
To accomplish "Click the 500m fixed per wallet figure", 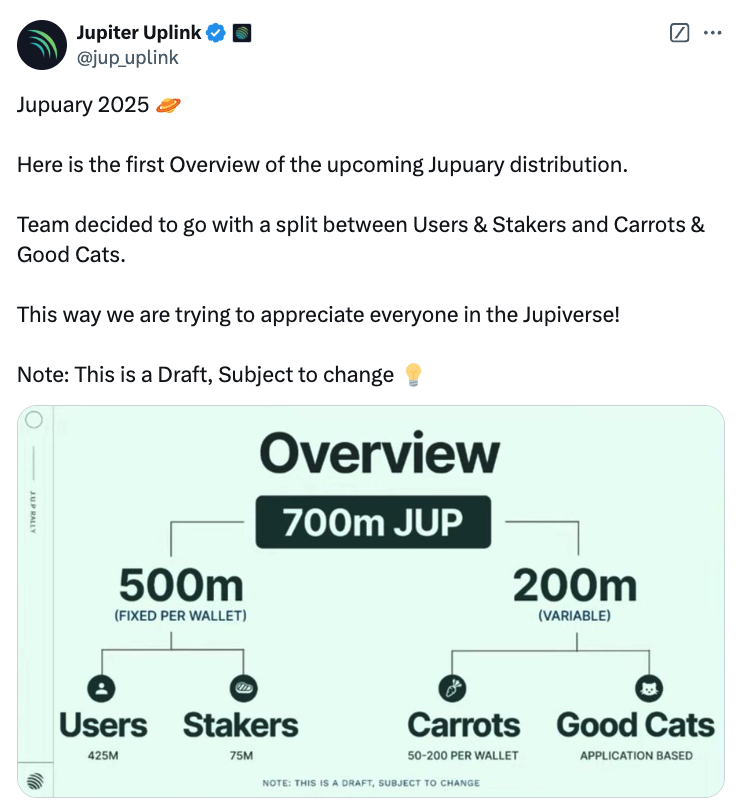I will [x=180, y=586].
